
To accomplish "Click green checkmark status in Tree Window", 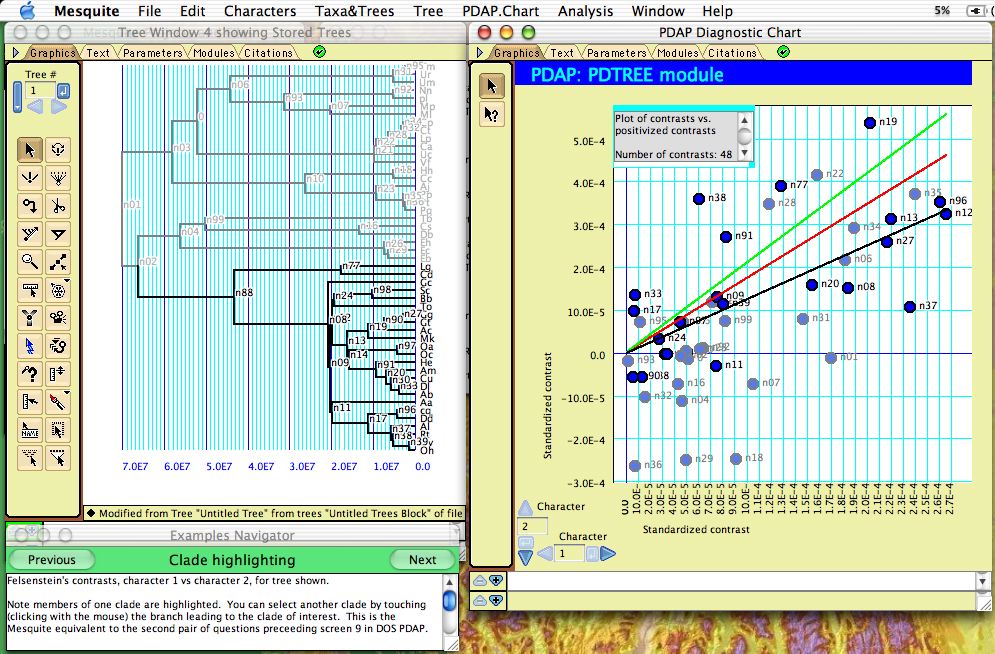I will 319,52.
